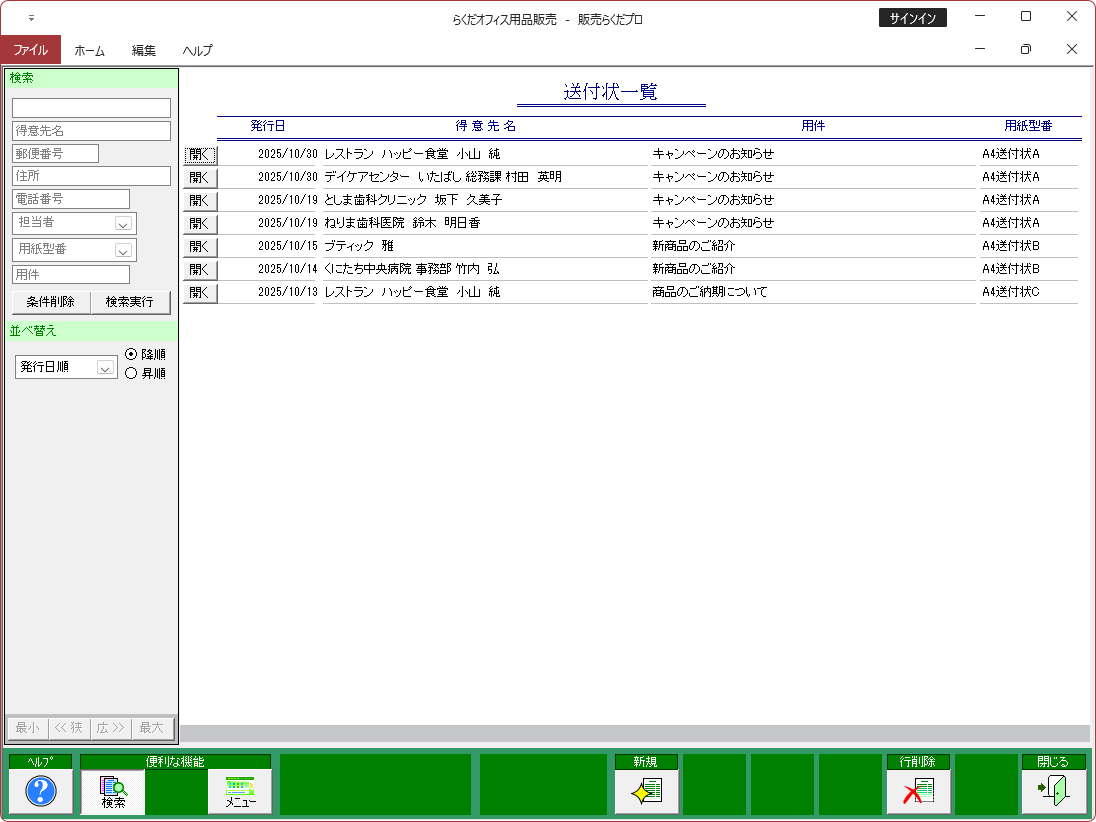Click the 検索実行 button
The image size is (1096, 822).
tap(130, 302)
